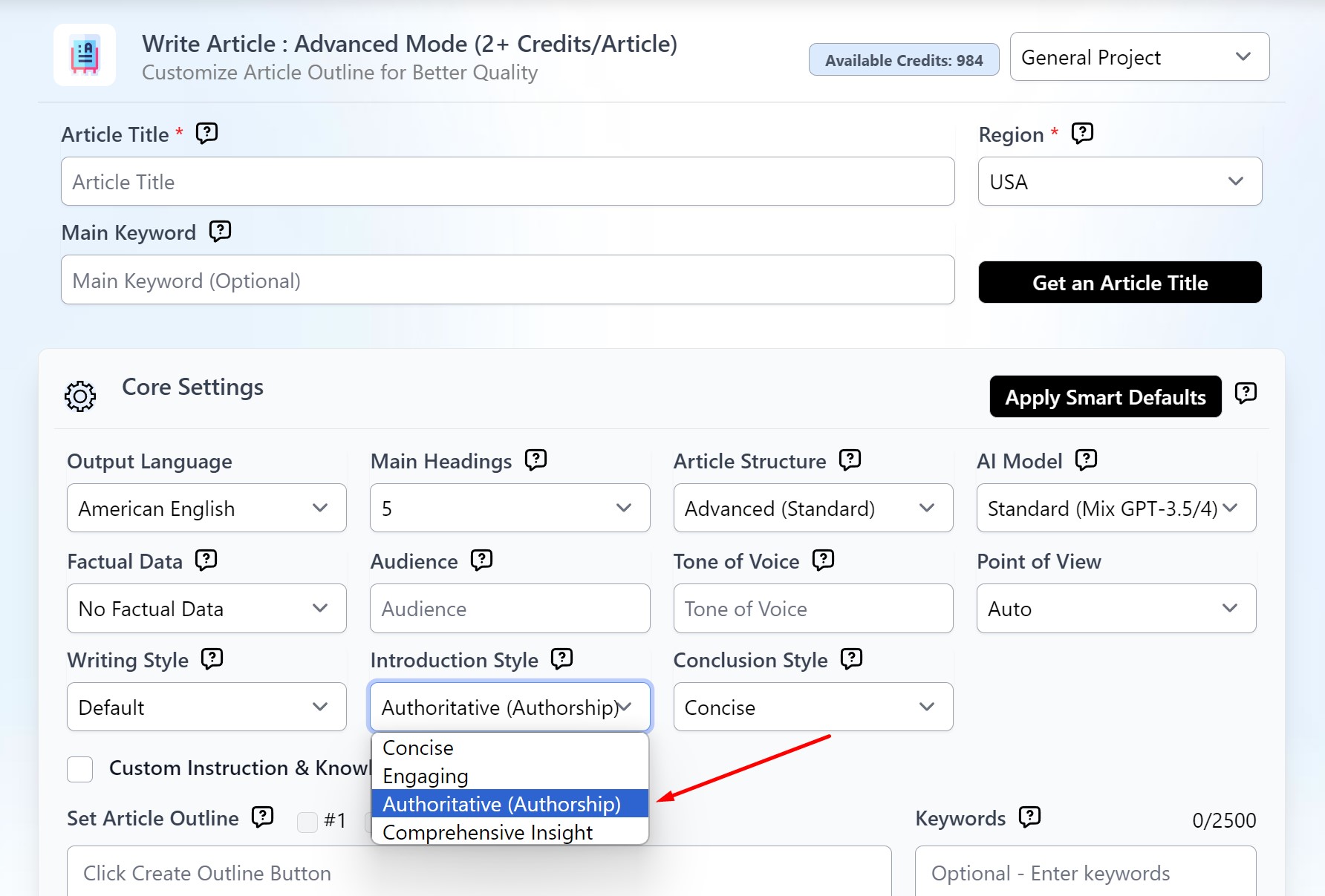Image resolution: width=1325 pixels, height=896 pixels.
Task: Click Apply Smart Defaults button
Action: (x=1105, y=396)
